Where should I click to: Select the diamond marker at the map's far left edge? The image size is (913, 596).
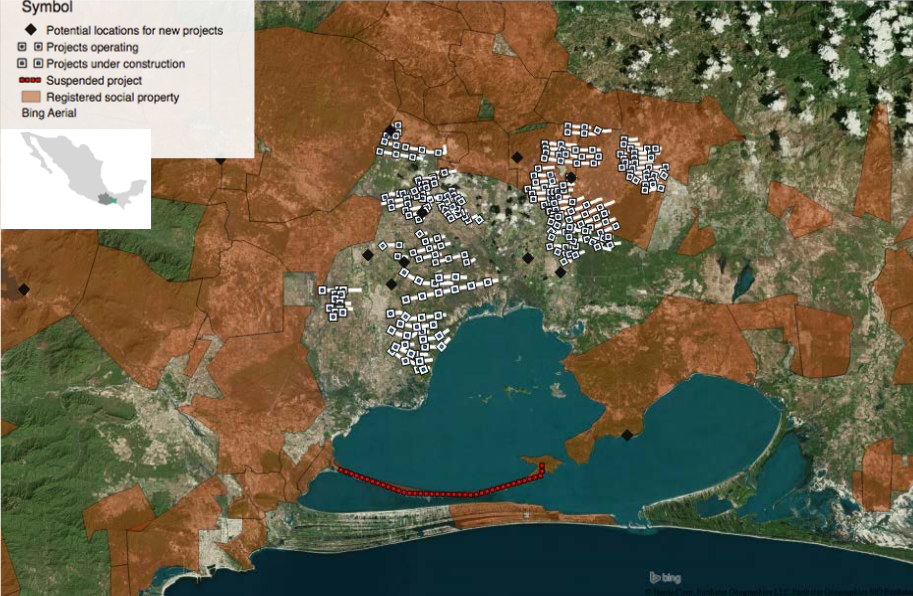click(24, 289)
